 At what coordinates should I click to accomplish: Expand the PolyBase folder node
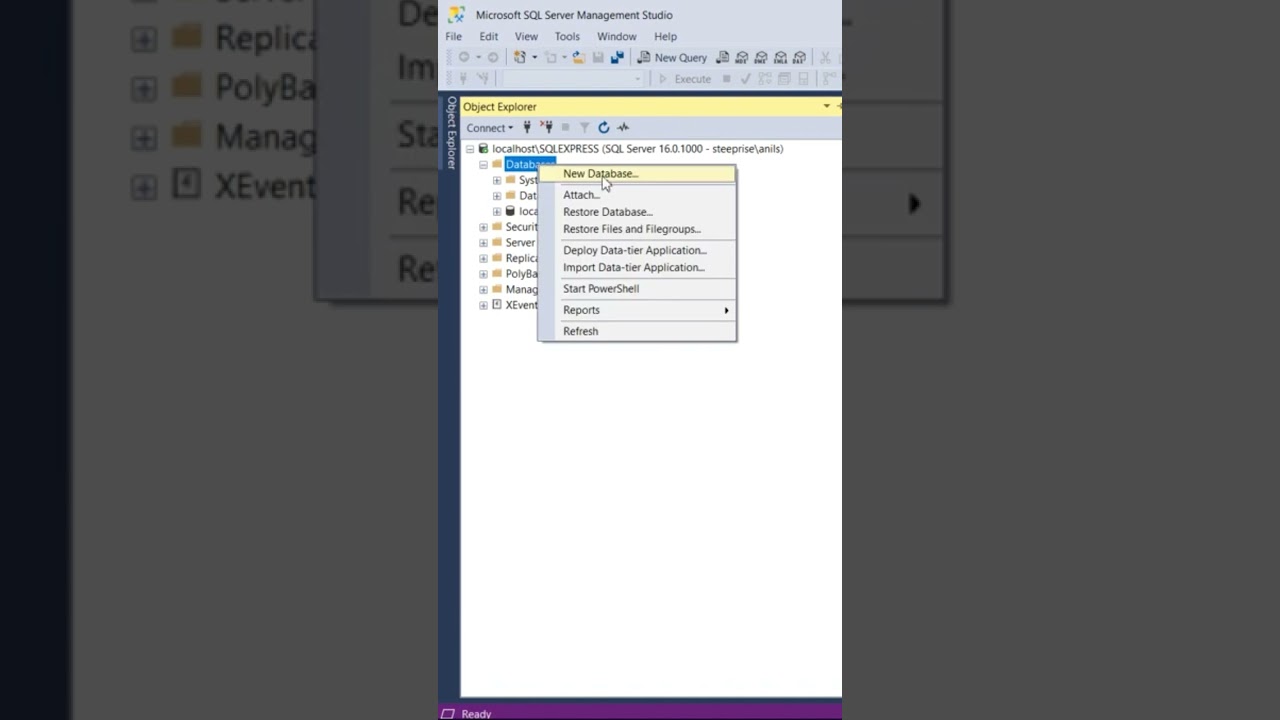pos(483,274)
